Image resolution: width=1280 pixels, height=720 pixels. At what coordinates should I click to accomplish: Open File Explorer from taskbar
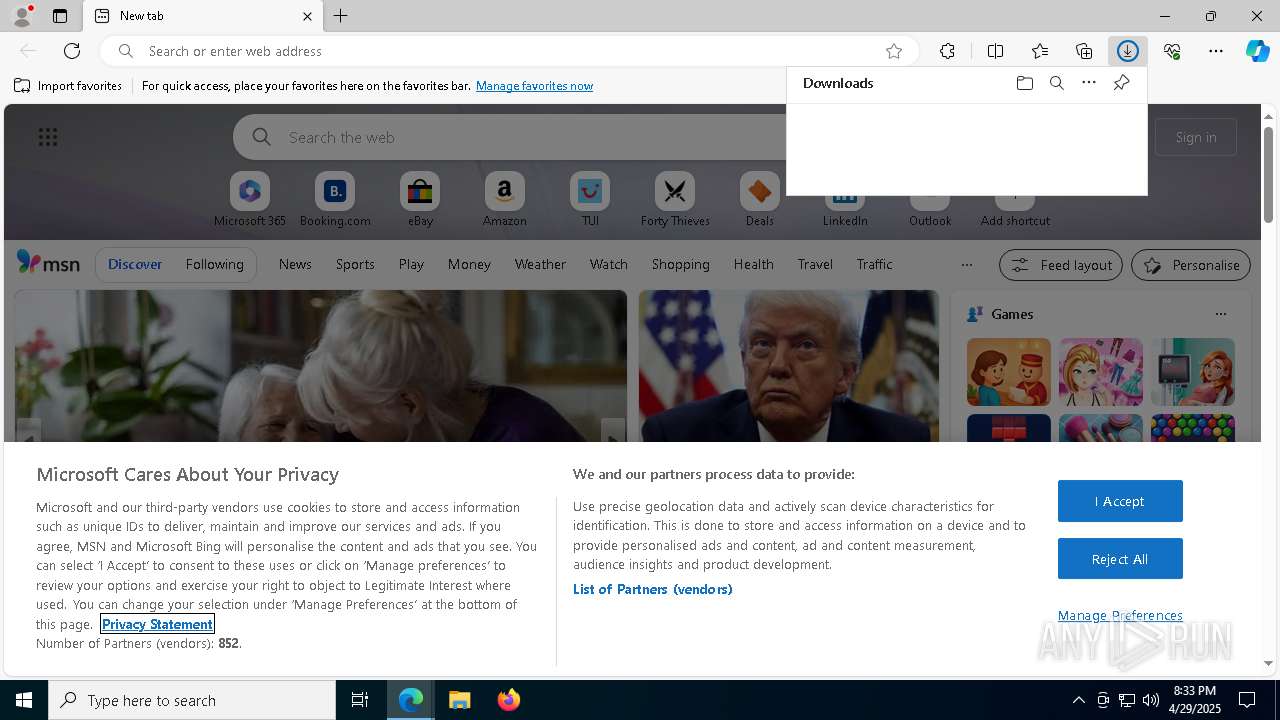[x=460, y=700]
